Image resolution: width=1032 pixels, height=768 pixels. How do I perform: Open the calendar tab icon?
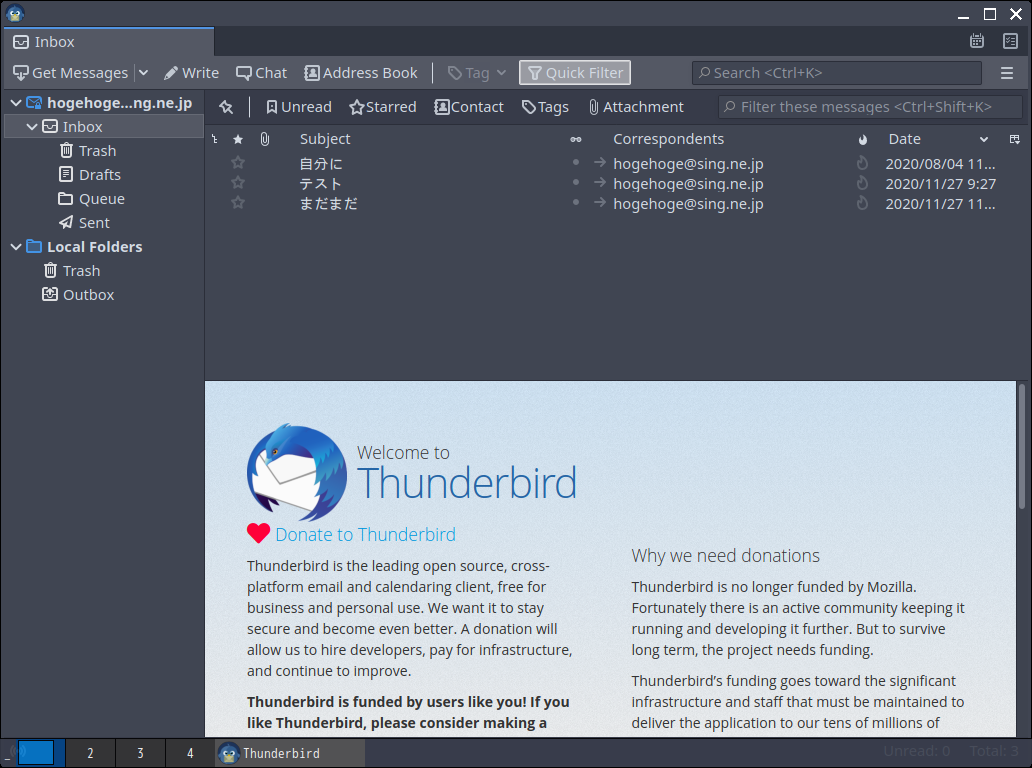(977, 41)
